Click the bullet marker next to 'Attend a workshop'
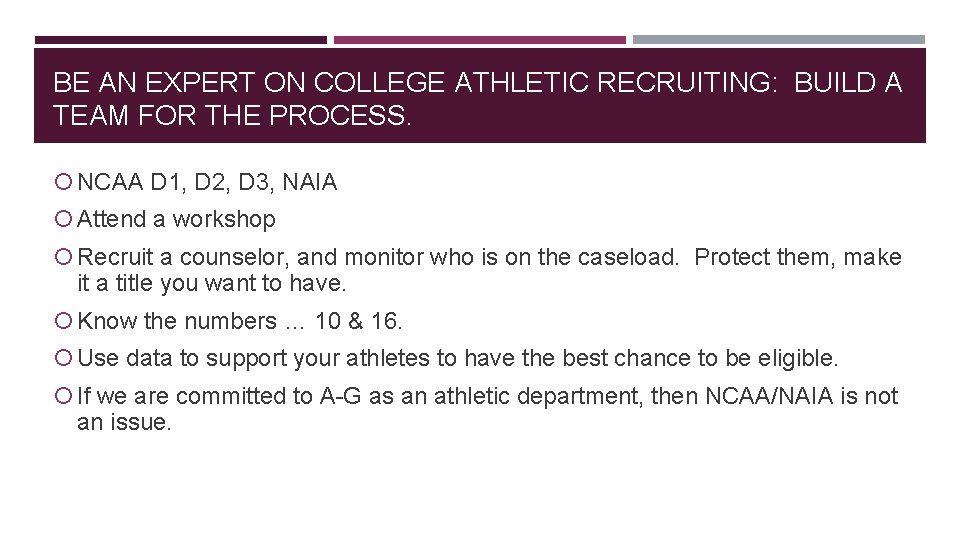Image resolution: width=960 pixels, height=540 pixels. 64,219
